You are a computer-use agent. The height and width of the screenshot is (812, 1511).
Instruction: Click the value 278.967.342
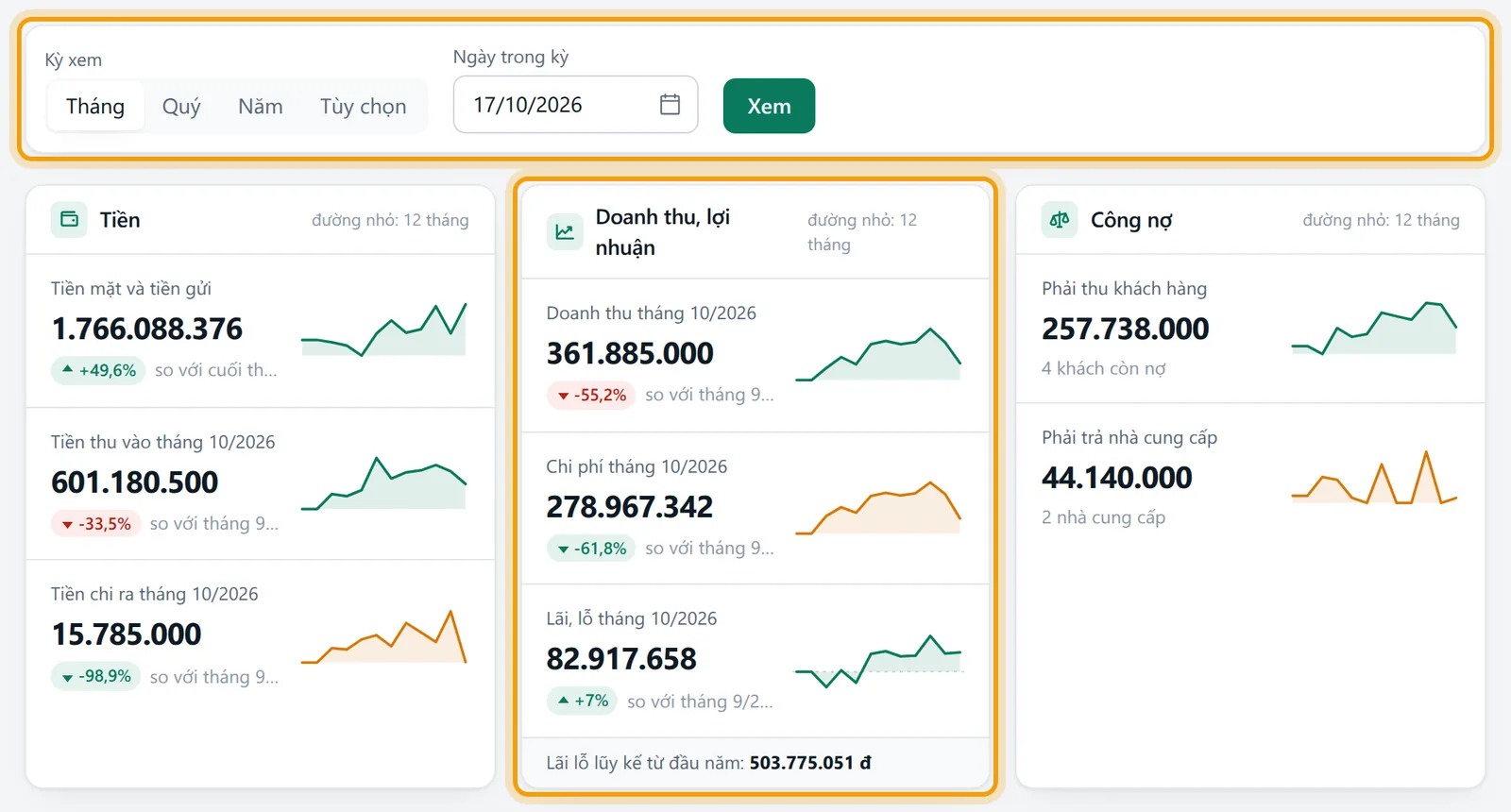(630, 507)
